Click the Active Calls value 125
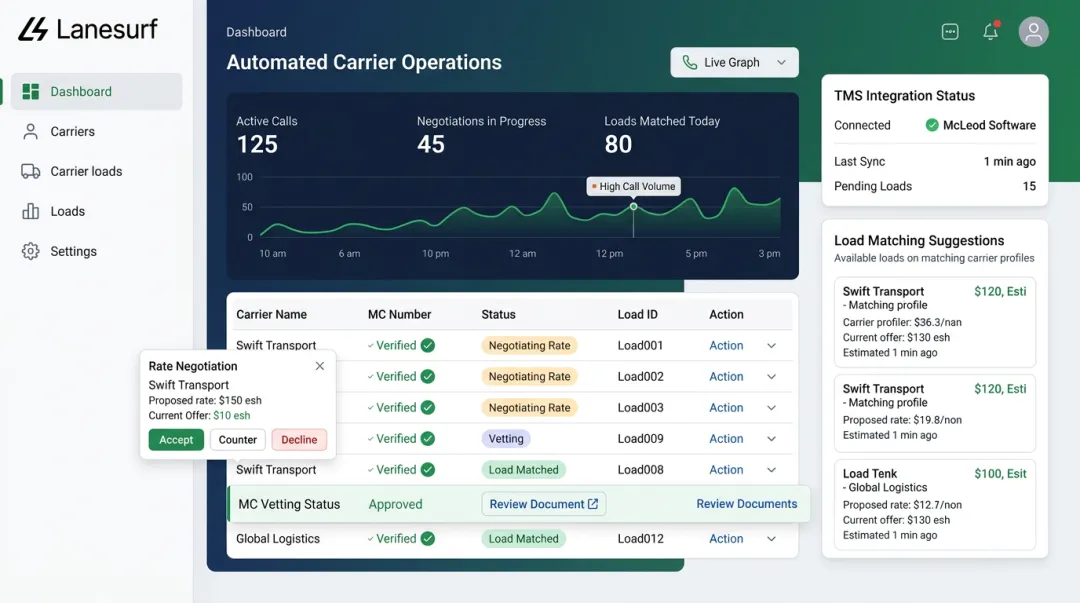Viewport: 1080px width, 603px height. pos(257,144)
